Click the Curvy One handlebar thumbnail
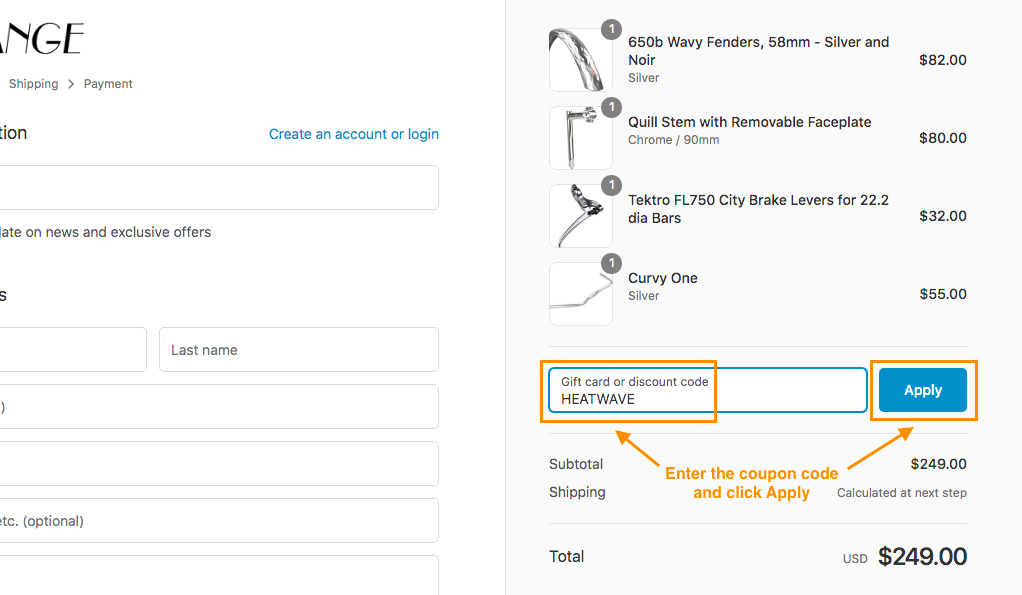Screen dimensions: 1022x595 click(x=580, y=294)
